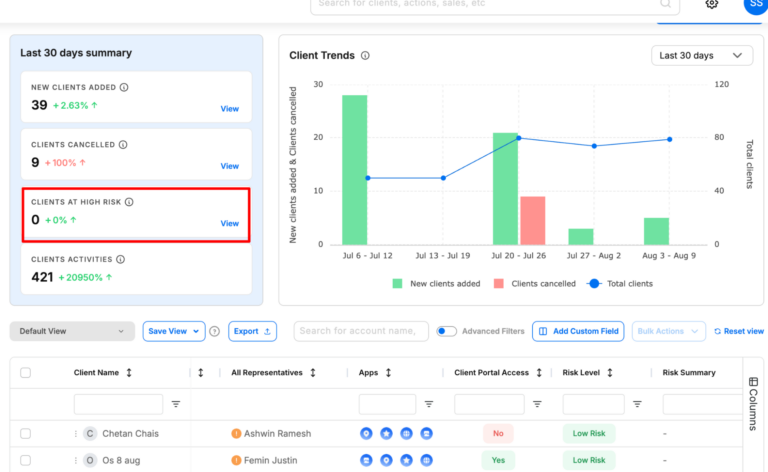Click the Risk Summary column filter box
This screenshot has height=472, width=768.
703,404
